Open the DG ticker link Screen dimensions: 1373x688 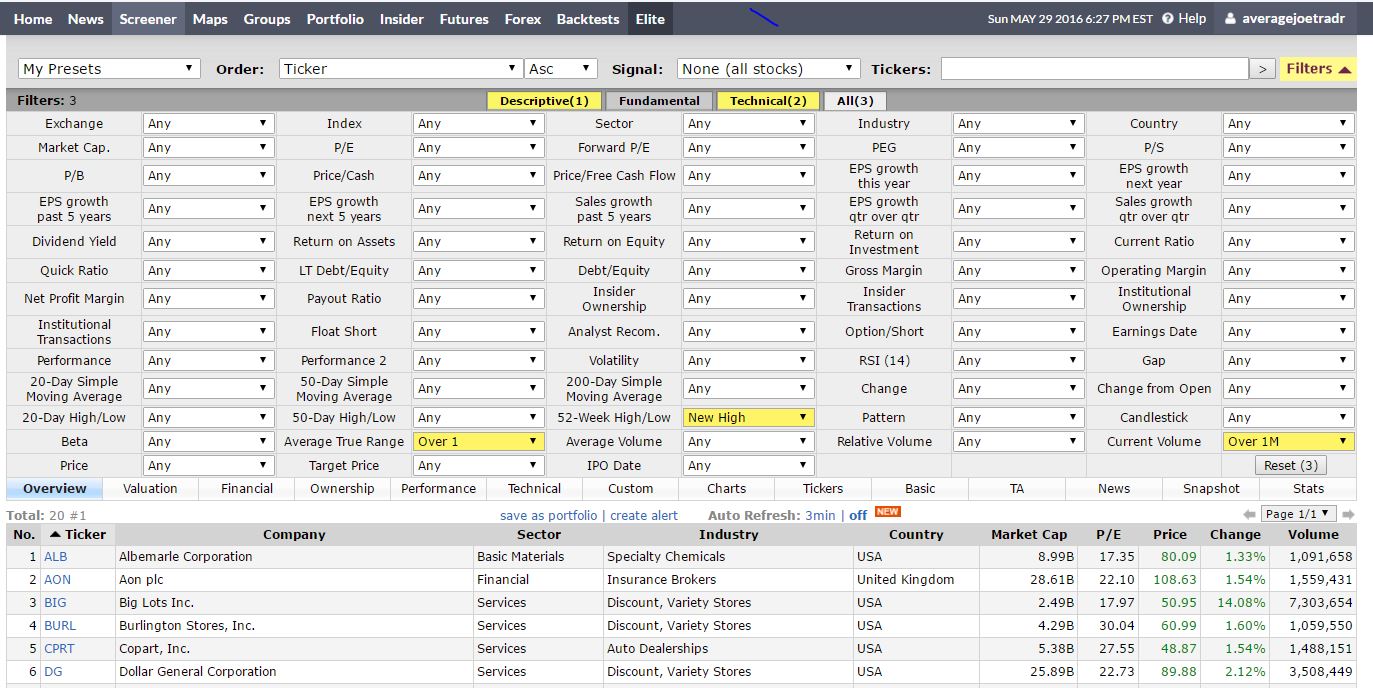click(x=53, y=672)
